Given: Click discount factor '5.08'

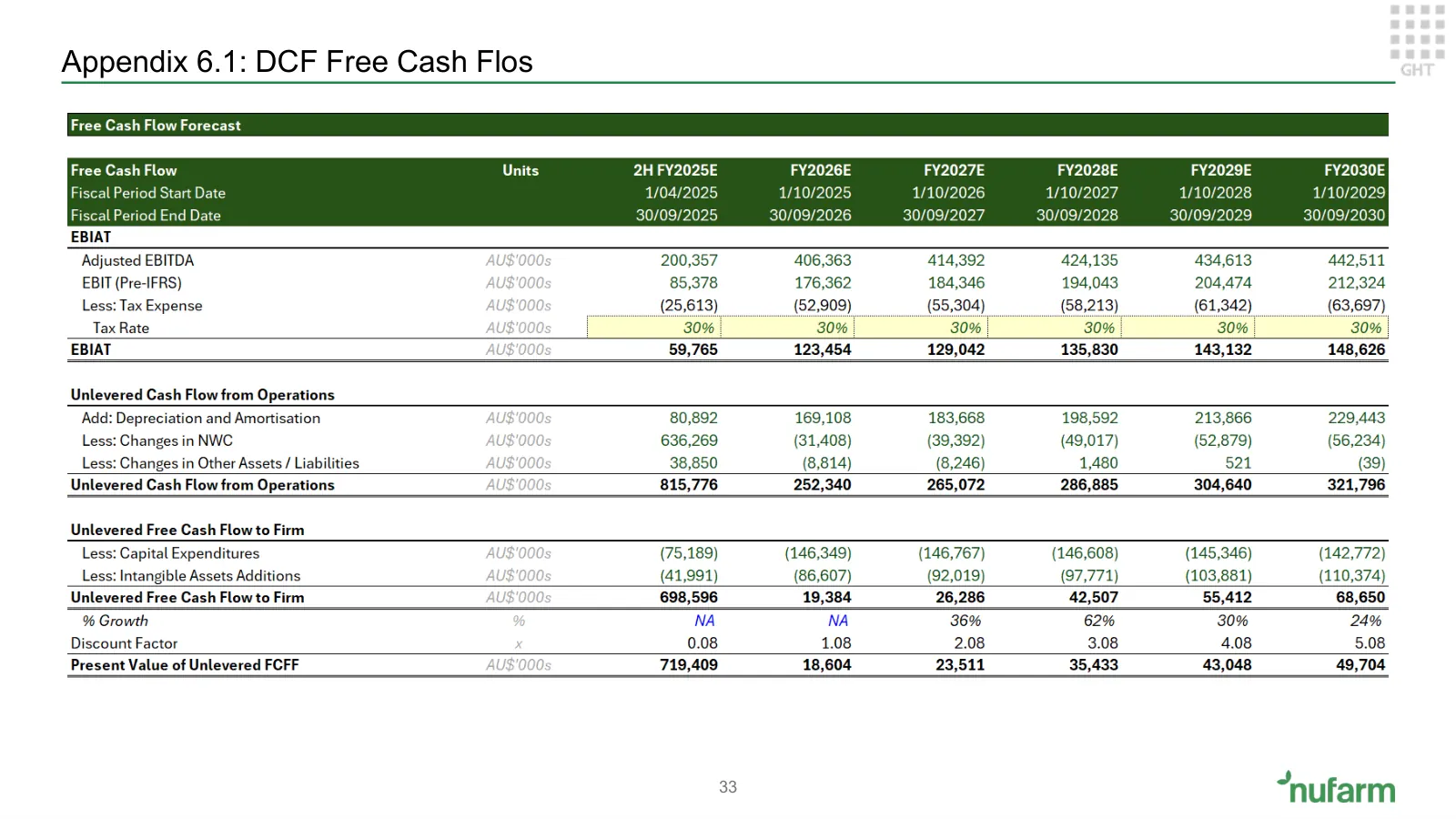Looking at the screenshot, I should (x=1370, y=643).
